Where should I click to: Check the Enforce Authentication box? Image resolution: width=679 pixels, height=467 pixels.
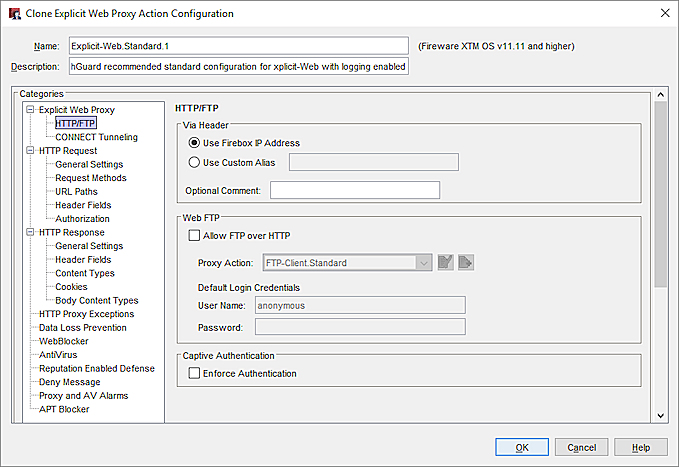(195, 373)
